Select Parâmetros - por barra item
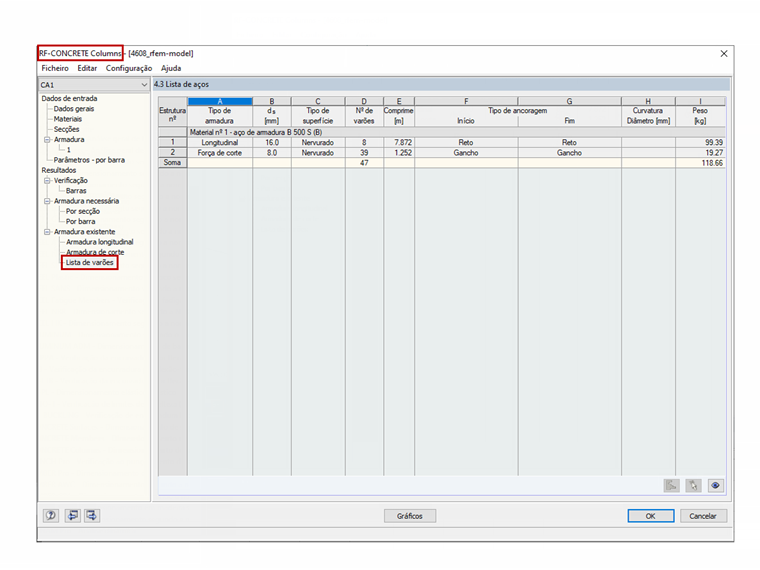Viewport: 760px width, 570px height. (x=89, y=160)
